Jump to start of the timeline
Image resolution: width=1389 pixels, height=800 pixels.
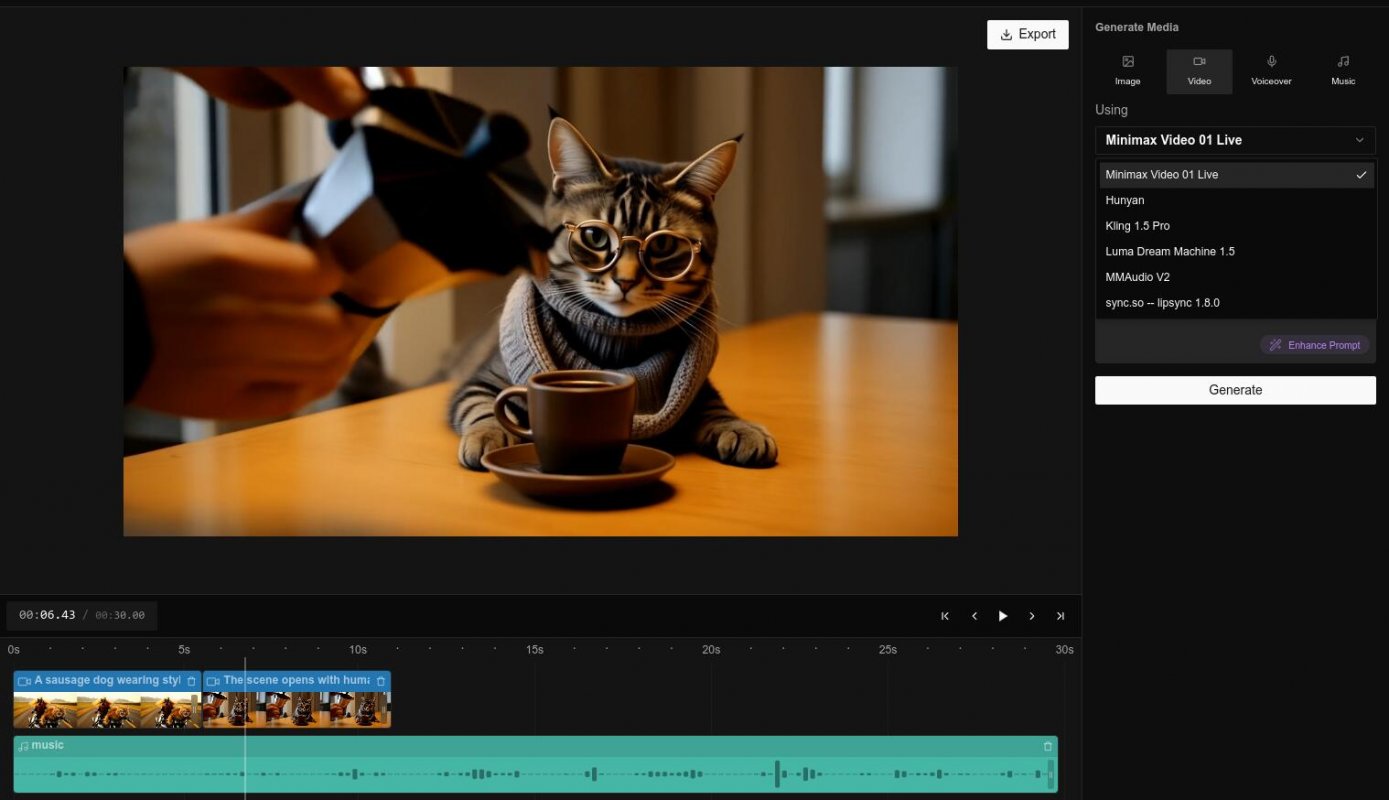click(944, 615)
